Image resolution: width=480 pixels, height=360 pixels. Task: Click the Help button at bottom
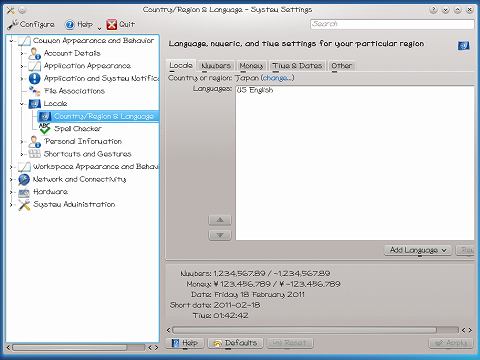(x=186, y=343)
